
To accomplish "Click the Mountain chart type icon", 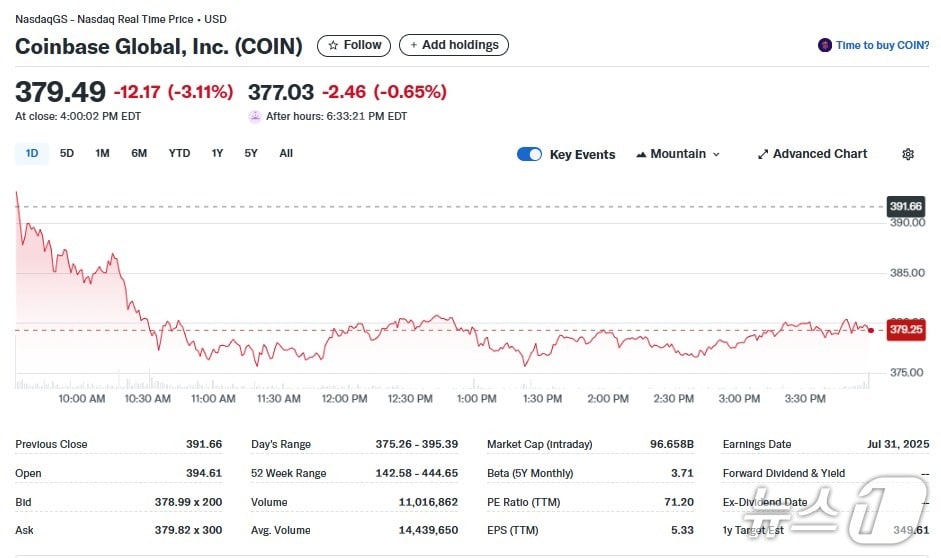I will [x=641, y=154].
